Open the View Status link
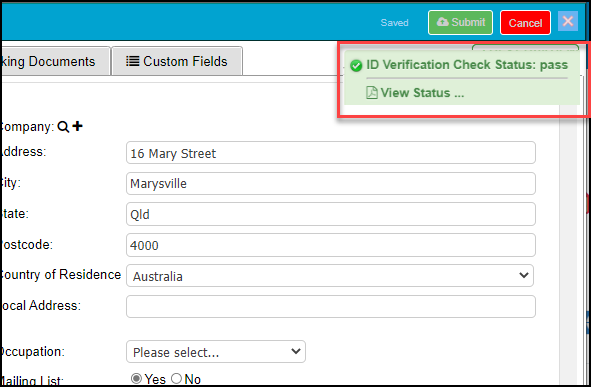The image size is (591, 387). [422, 93]
